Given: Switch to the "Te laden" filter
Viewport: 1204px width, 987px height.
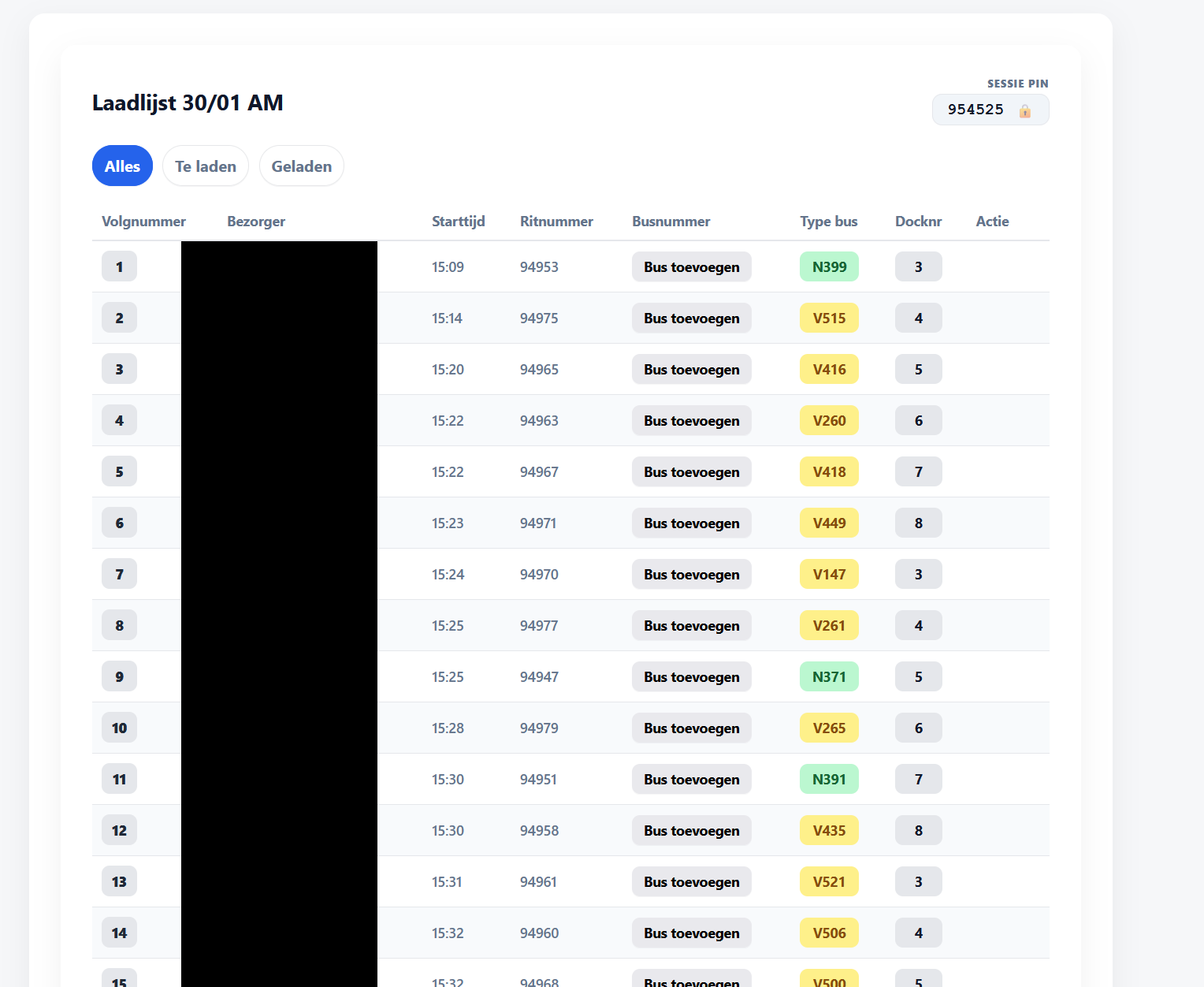Looking at the screenshot, I should point(205,166).
